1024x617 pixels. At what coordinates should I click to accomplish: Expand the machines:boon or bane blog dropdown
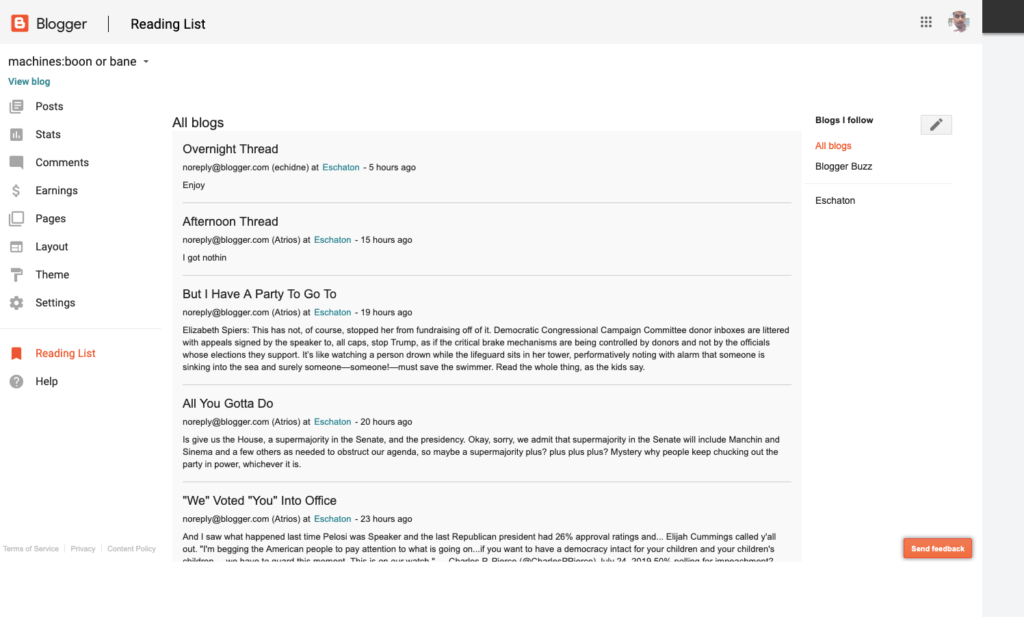click(146, 62)
